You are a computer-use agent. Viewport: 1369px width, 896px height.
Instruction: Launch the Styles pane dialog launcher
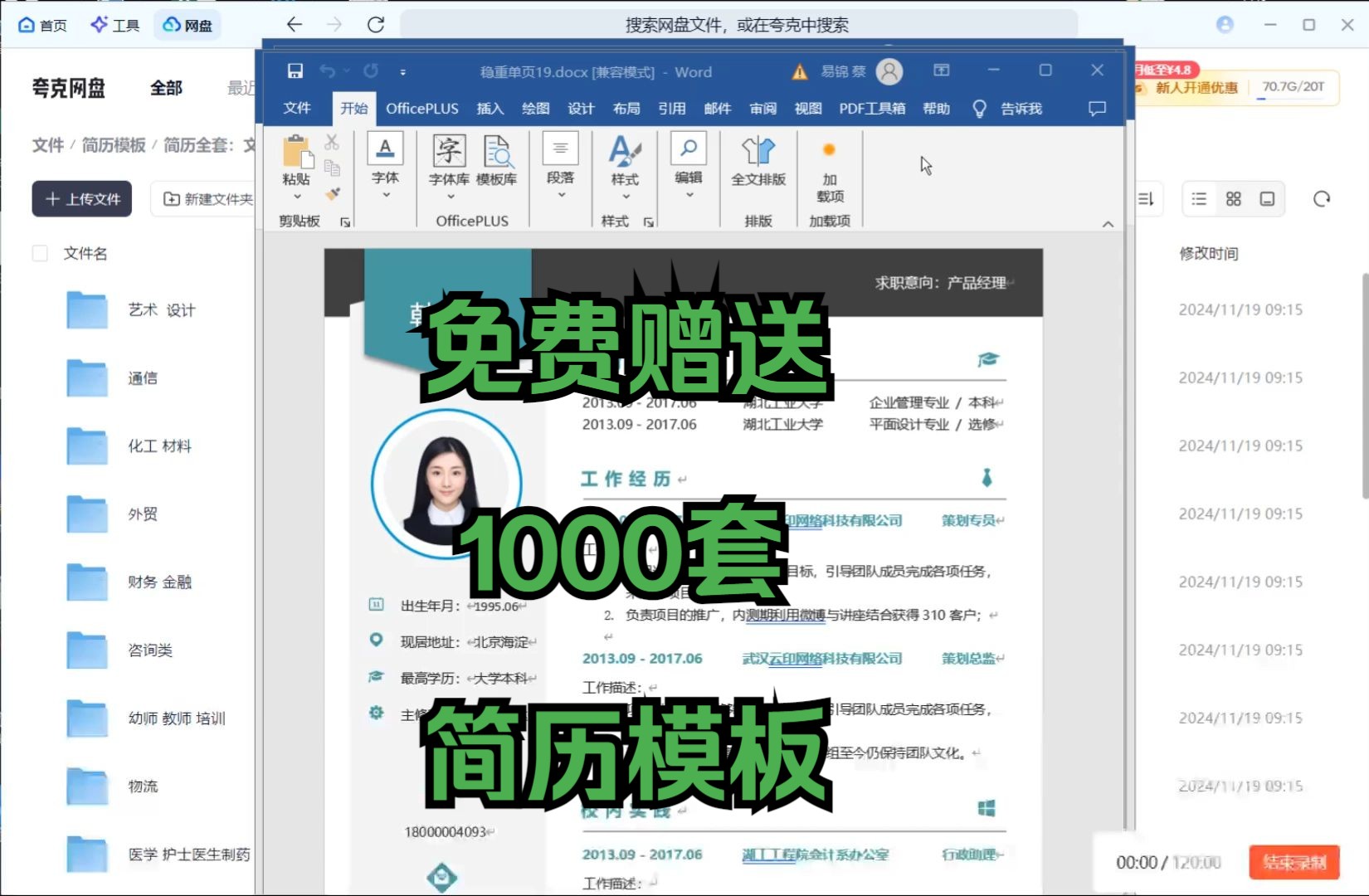pyautogui.click(x=648, y=222)
